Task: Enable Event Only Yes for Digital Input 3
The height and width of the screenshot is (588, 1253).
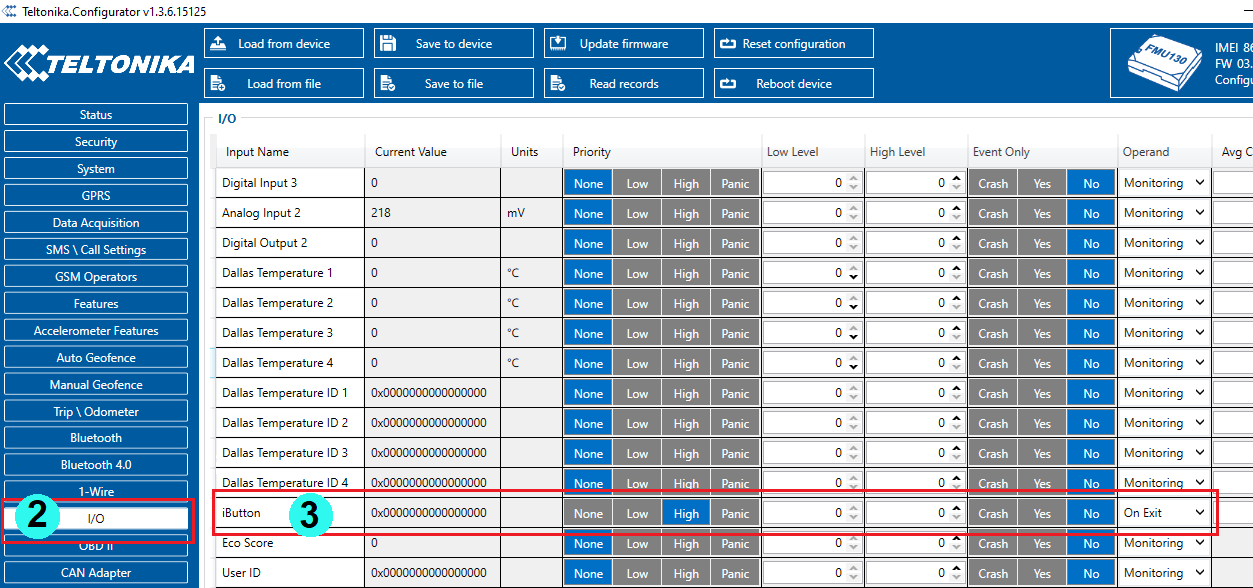Action: (x=1042, y=183)
